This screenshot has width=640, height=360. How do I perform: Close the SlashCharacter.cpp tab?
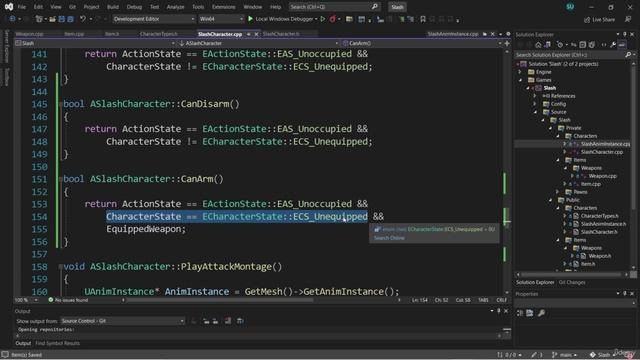[256, 34]
